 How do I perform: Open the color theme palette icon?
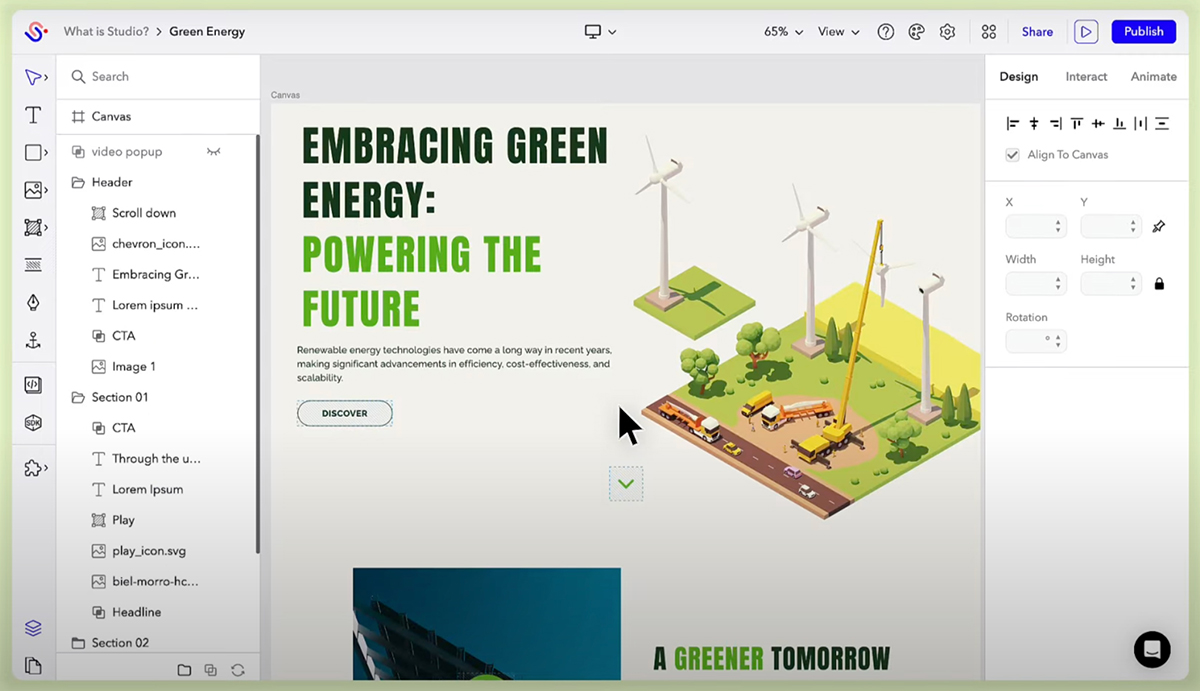point(916,32)
